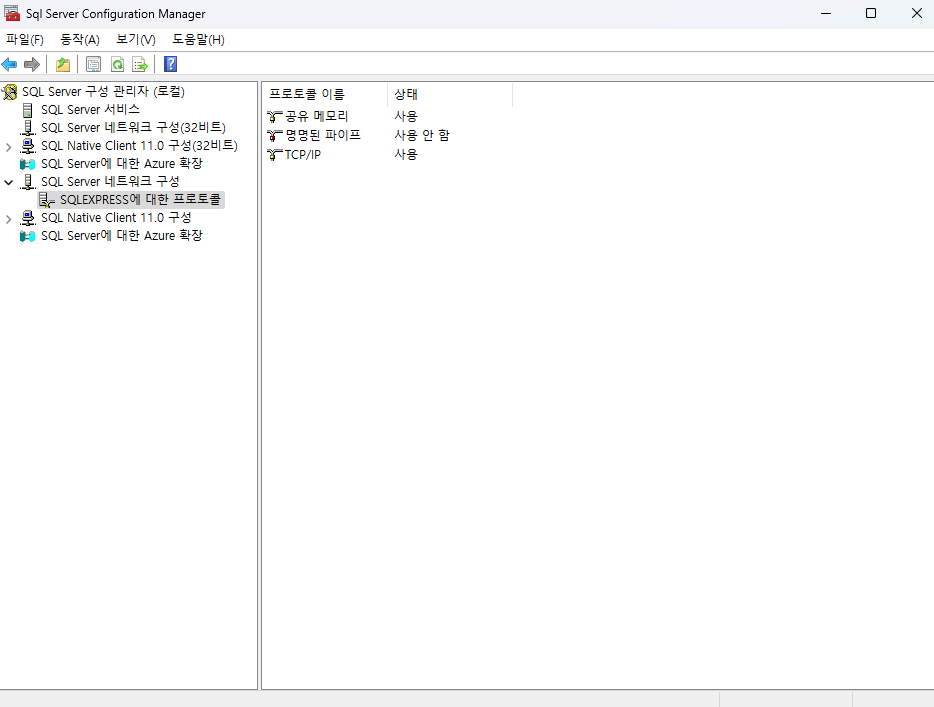Click icon of SQL Server 네트워크 구성(32비트)
Image resolution: width=934 pixels, height=707 pixels.
click(x=27, y=128)
